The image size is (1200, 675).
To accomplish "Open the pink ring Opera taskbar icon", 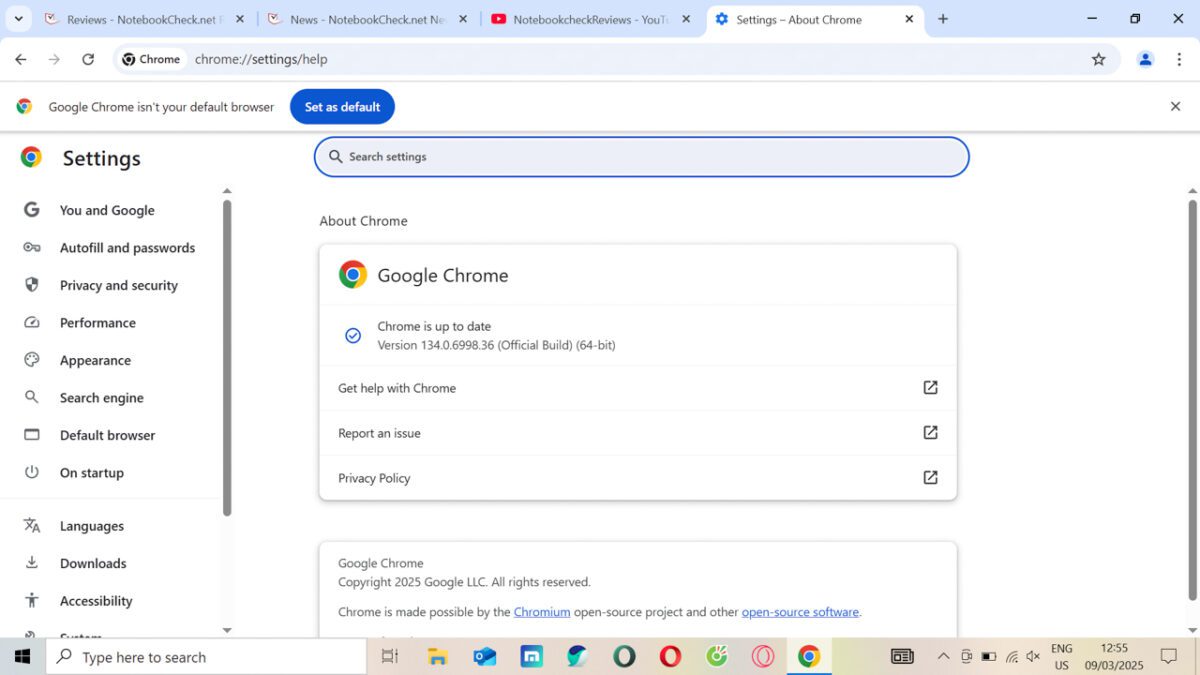I will pyautogui.click(x=763, y=657).
